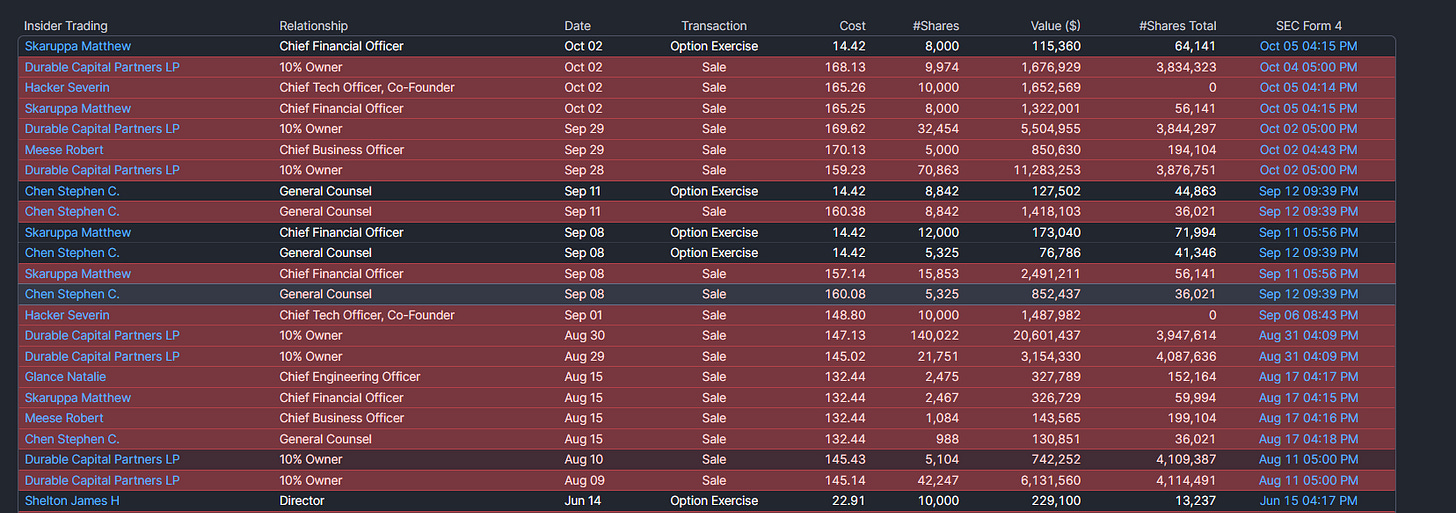The width and height of the screenshot is (1456, 513).
Task: Click the cost cell 22.91
Action: [850, 501]
